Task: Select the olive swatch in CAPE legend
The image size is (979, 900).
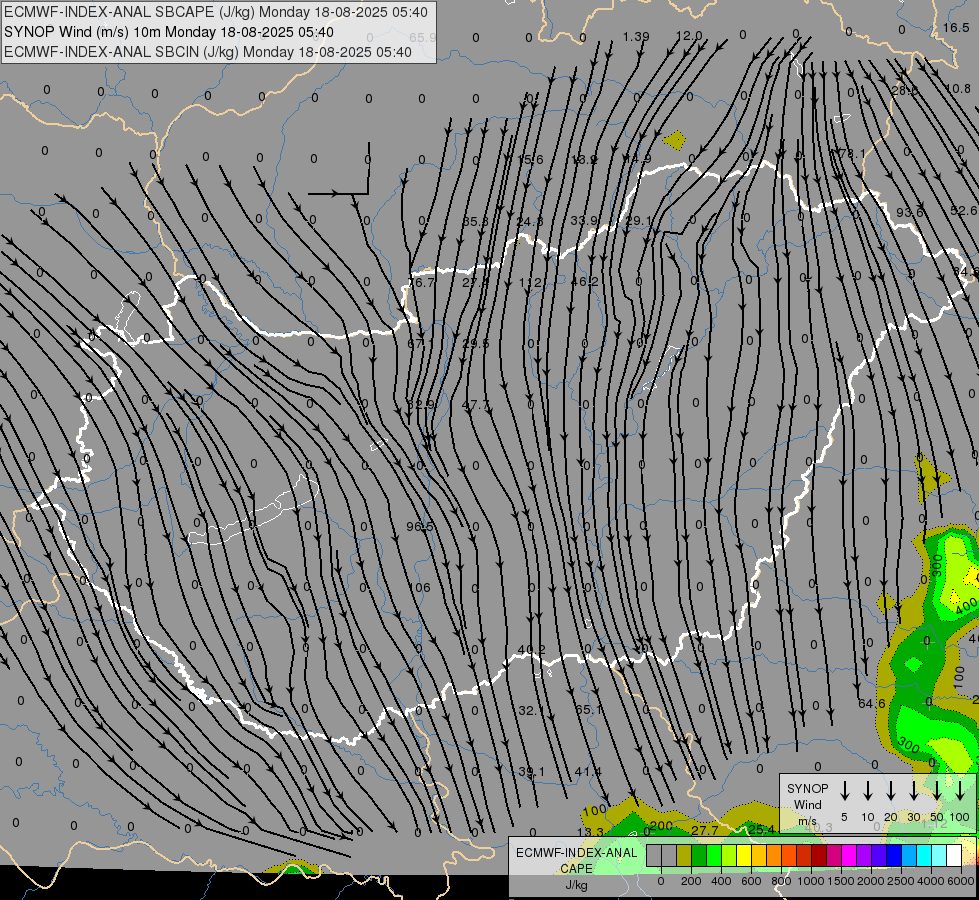Action: pyautogui.click(x=684, y=856)
